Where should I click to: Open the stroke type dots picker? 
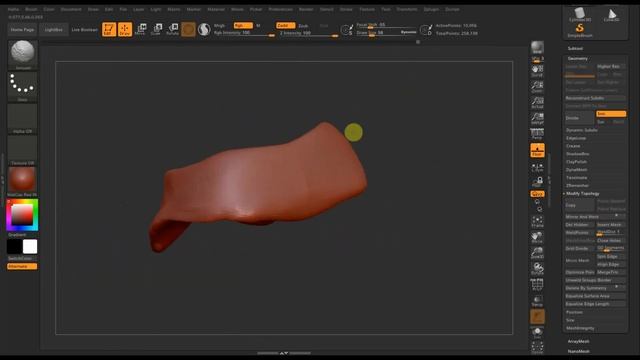point(22,87)
